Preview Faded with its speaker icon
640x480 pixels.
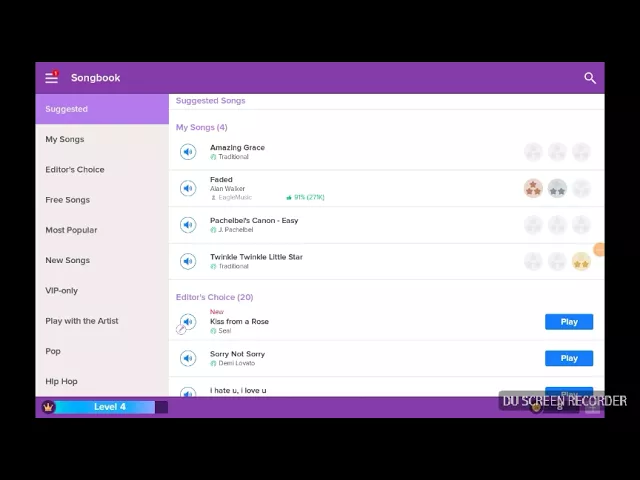pyautogui.click(x=188, y=188)
